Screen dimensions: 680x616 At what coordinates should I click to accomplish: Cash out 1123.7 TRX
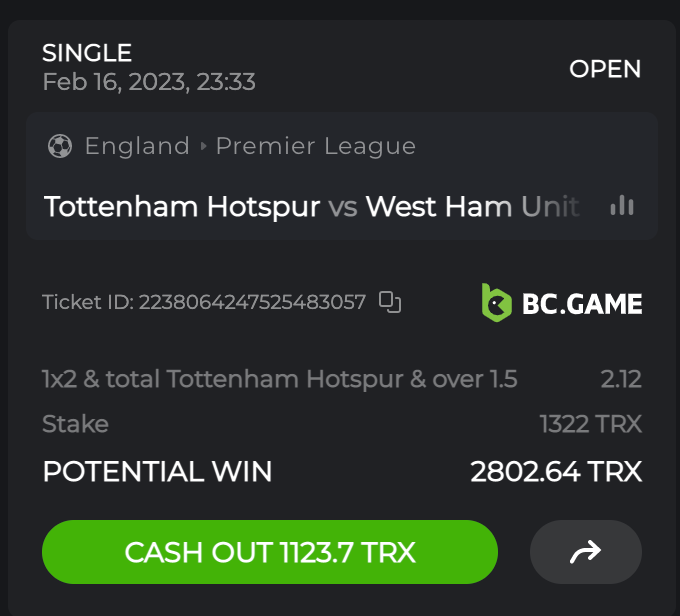pos(270,552)
